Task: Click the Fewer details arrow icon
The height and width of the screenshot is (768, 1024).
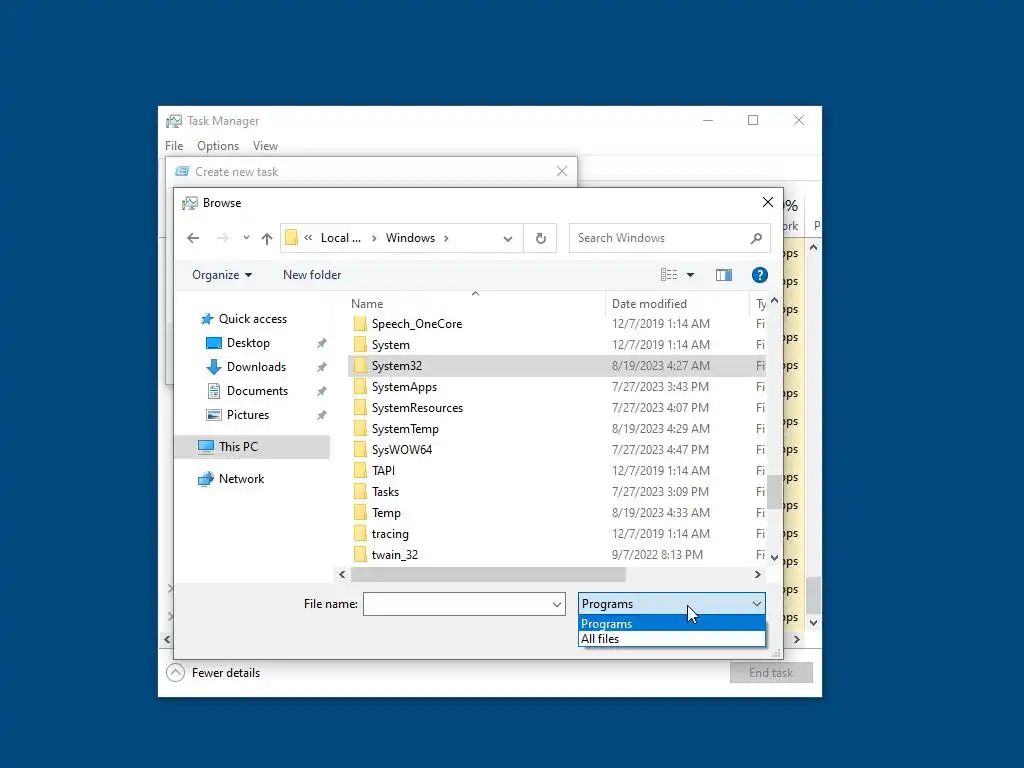Action: pos(175,673)
